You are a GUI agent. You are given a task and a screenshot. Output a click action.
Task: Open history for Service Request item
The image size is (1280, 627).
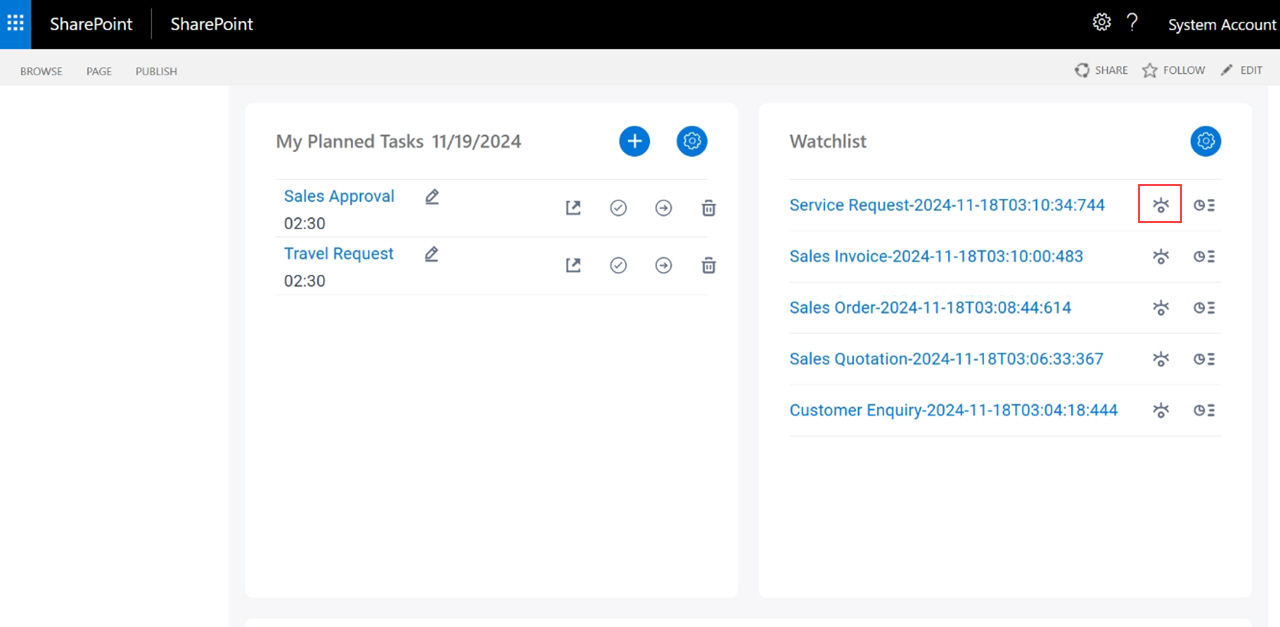coord(1205,205)
